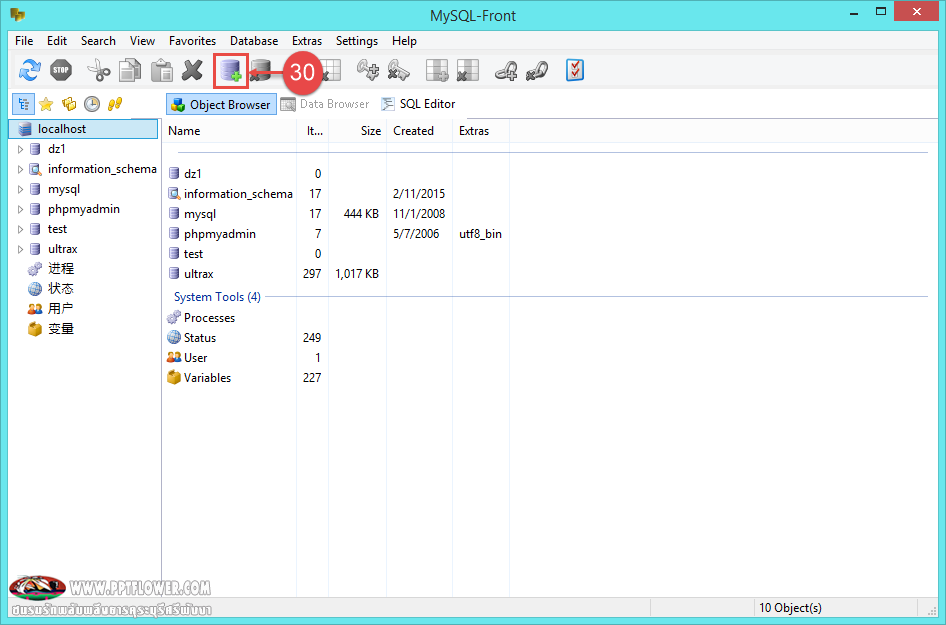Click the chain link with X icon
Viewport: 946px width, 625px height.
(536, 71)
